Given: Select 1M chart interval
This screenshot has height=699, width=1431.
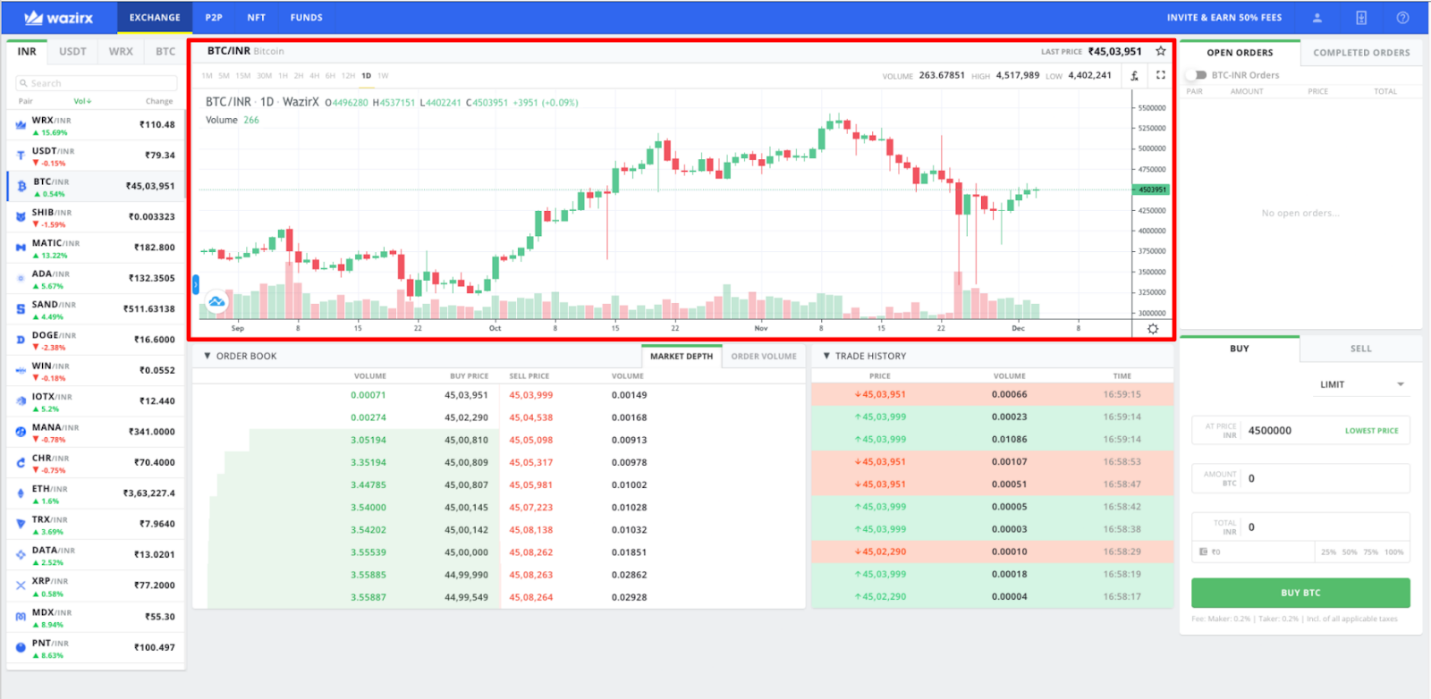Looking at the screenshot, I should tap(207, 75).
